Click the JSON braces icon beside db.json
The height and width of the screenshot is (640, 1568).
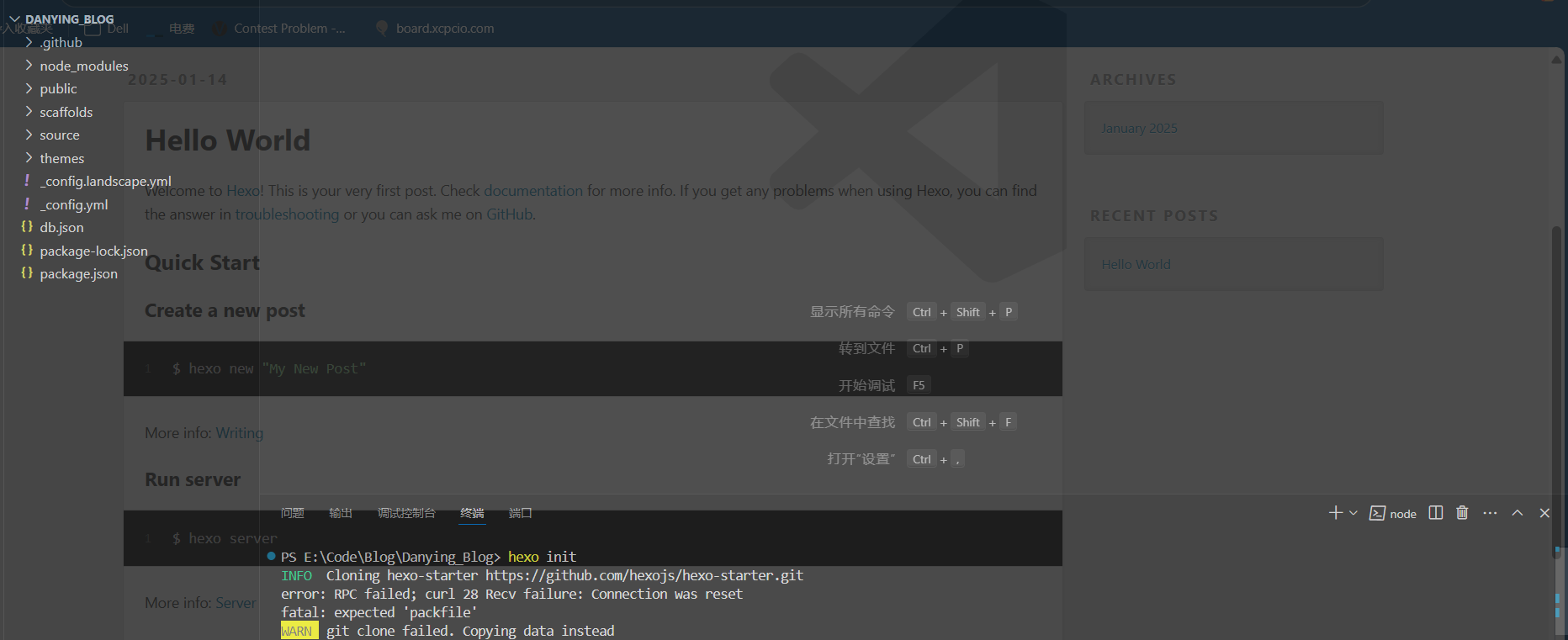(x=27, y=226)
